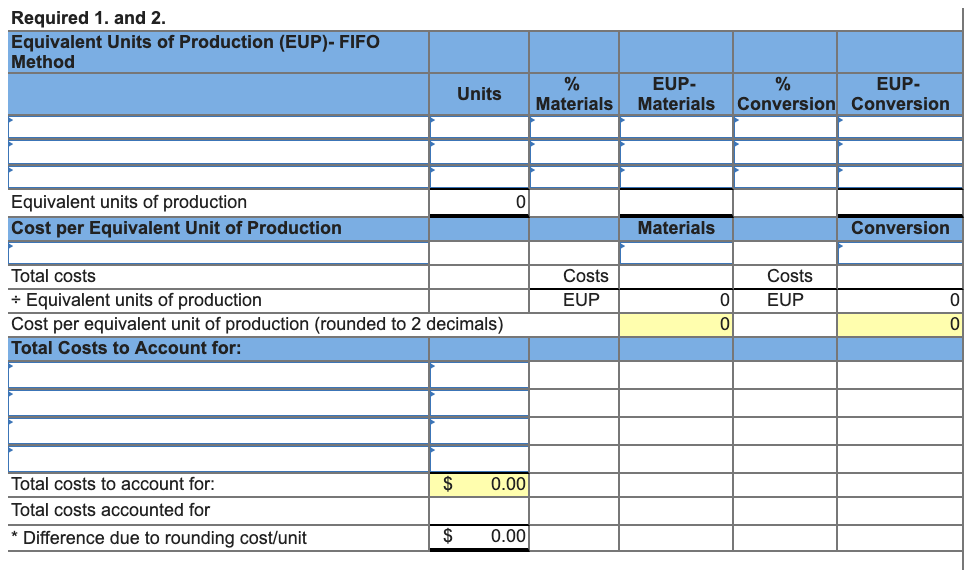Click the $ 0.00 rounding difference cell
The width and height of the screenshot is (980, 570).
[x=479, y=537]
